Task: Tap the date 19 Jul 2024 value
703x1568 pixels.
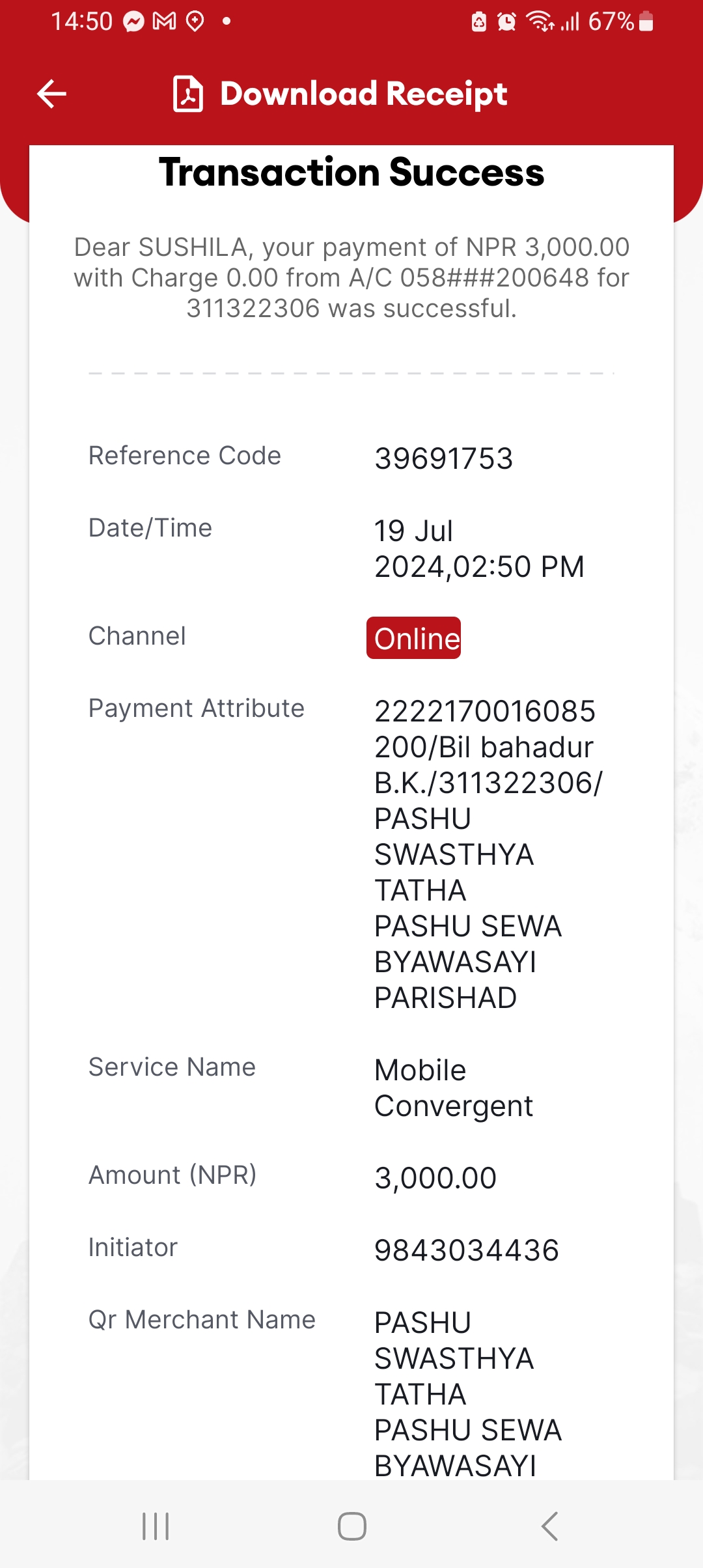Action: click(479, 548)
